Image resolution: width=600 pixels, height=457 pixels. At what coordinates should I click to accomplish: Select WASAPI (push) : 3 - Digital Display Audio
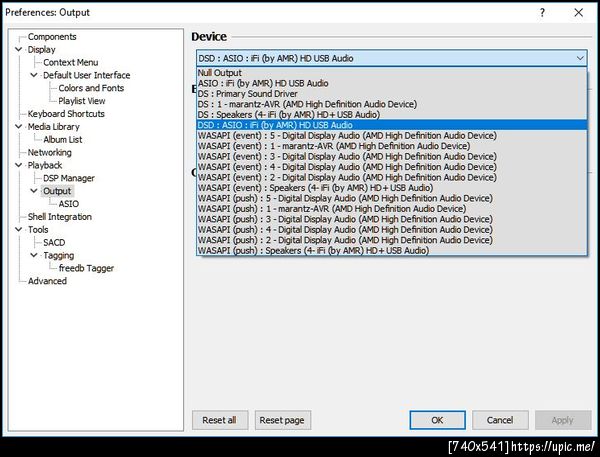392,219
